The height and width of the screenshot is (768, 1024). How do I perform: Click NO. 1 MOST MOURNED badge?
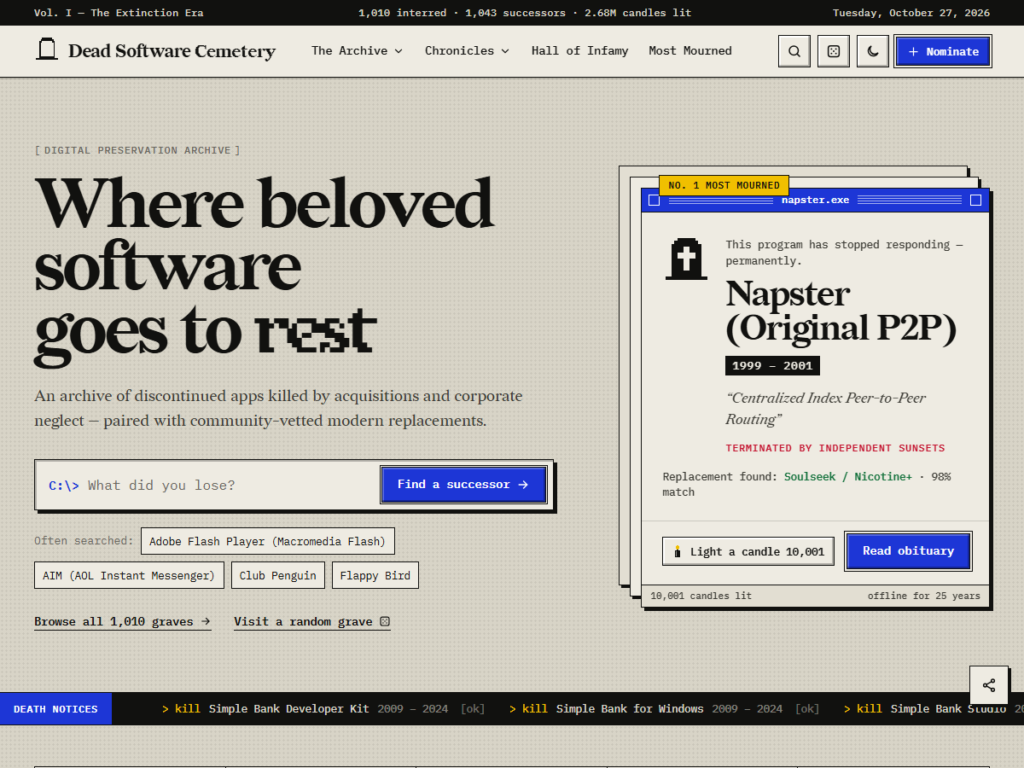[x=724, y=185]
